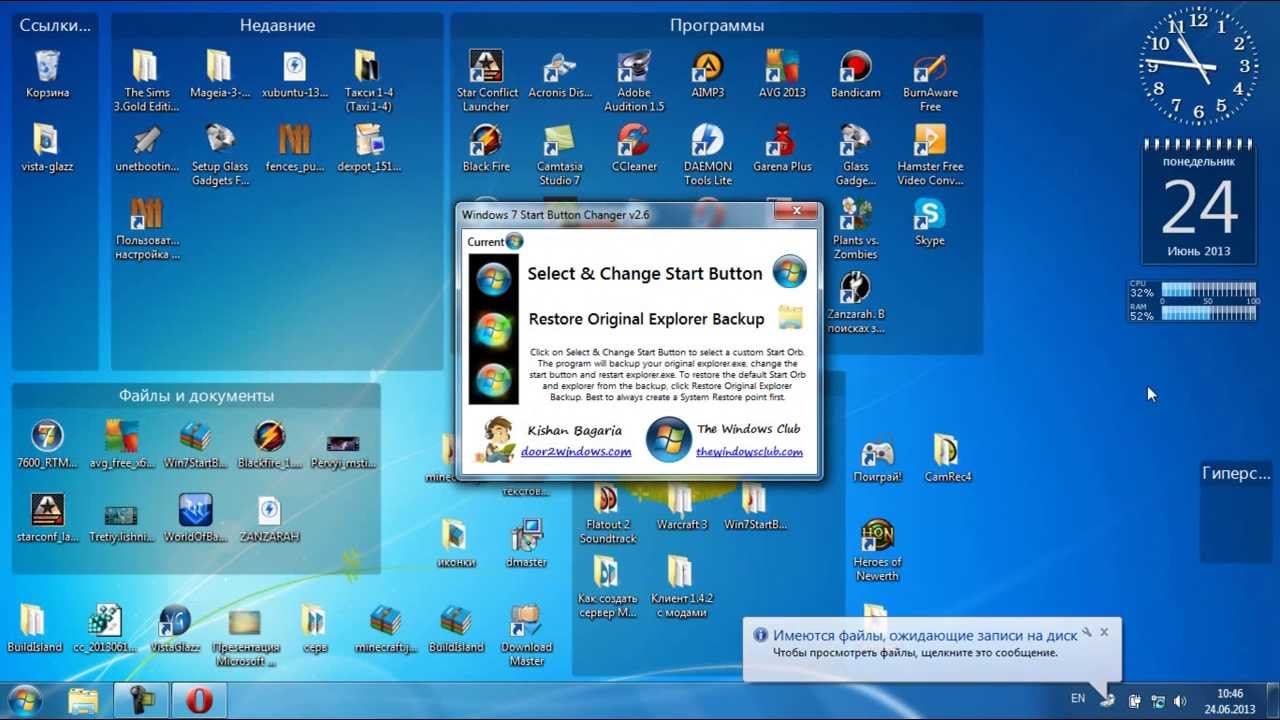Click the Windows Start button

point(24,701)
